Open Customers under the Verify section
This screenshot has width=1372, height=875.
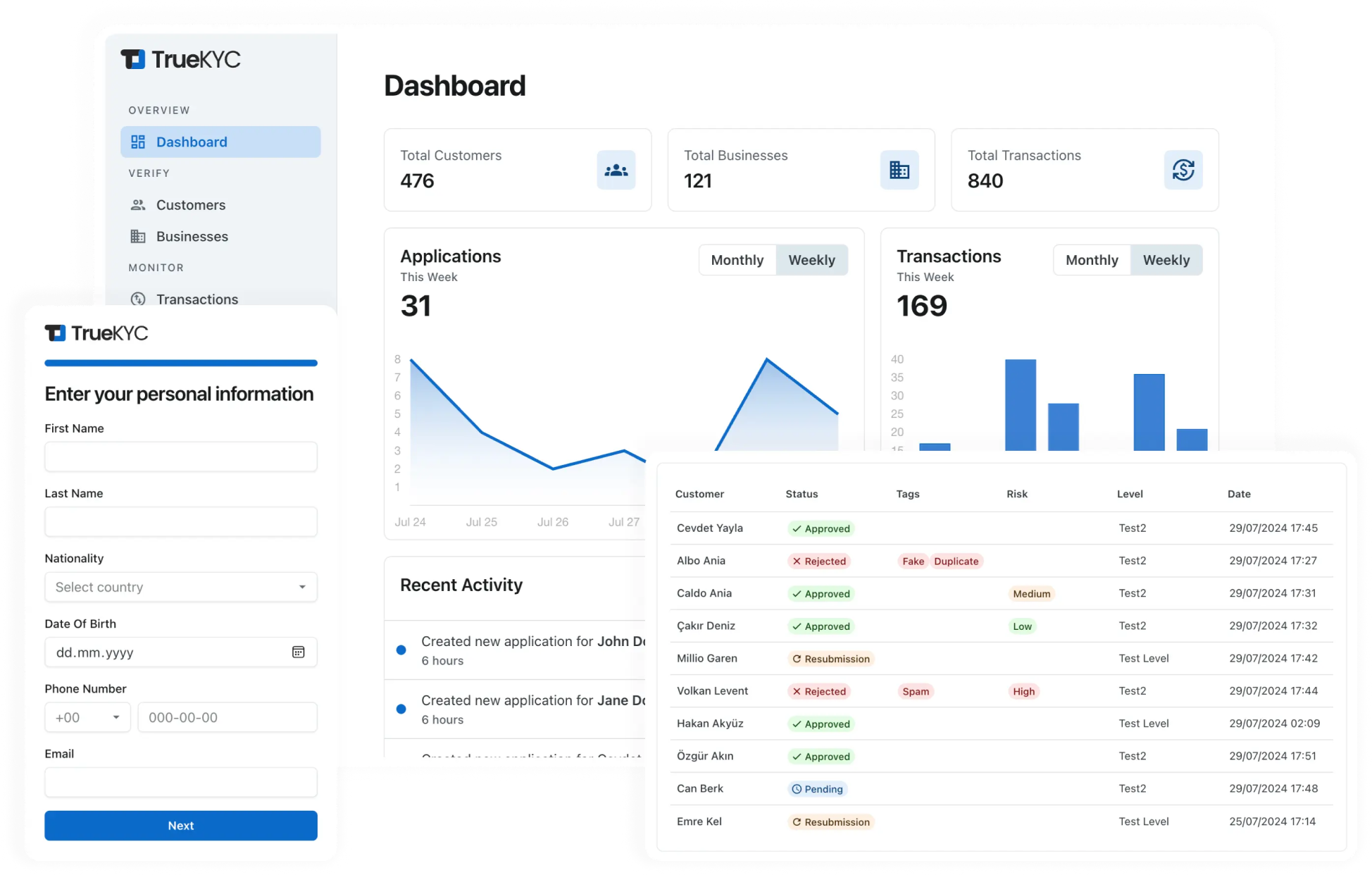pyautogui.click(x=191, y=204)
